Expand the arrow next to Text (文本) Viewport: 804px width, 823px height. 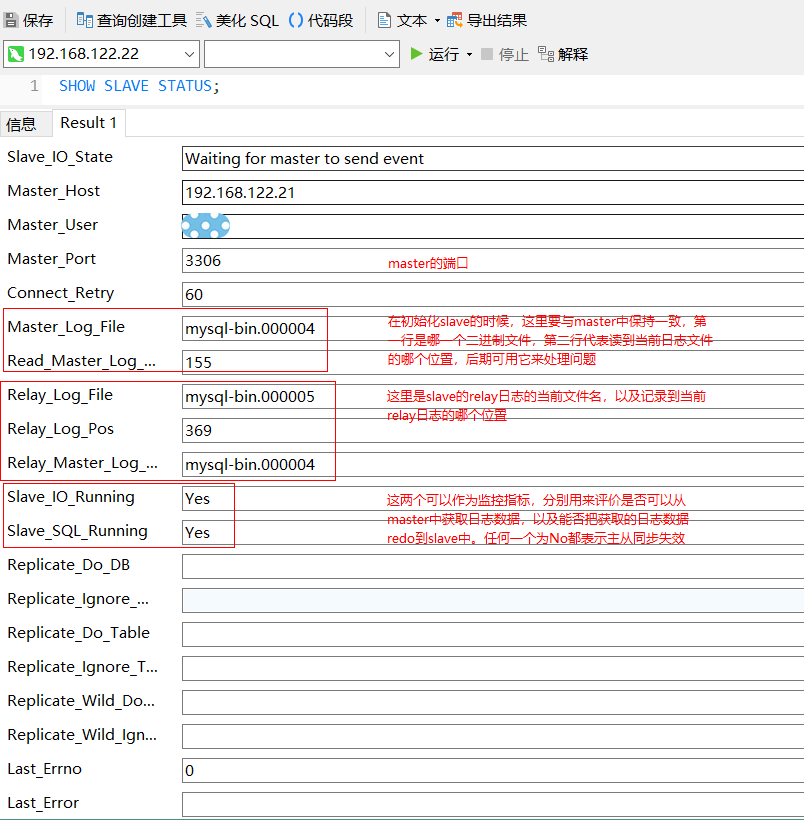click(x=437, y=20)
